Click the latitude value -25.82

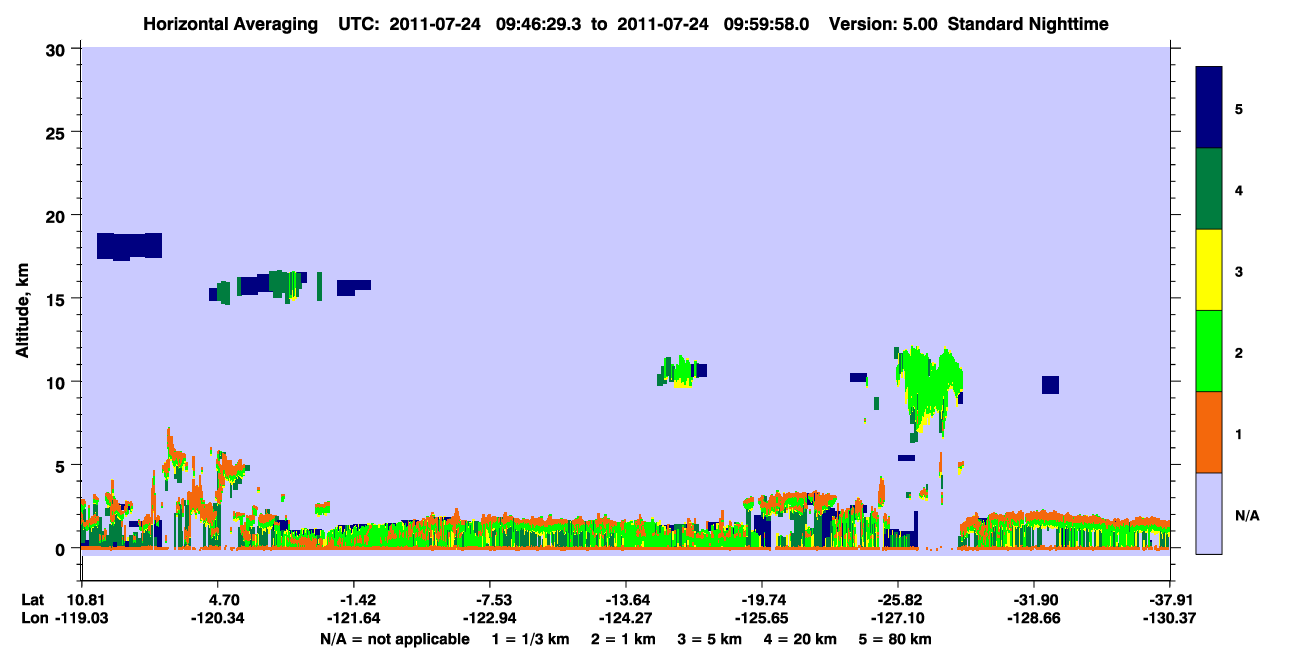(x=898, y=600)
